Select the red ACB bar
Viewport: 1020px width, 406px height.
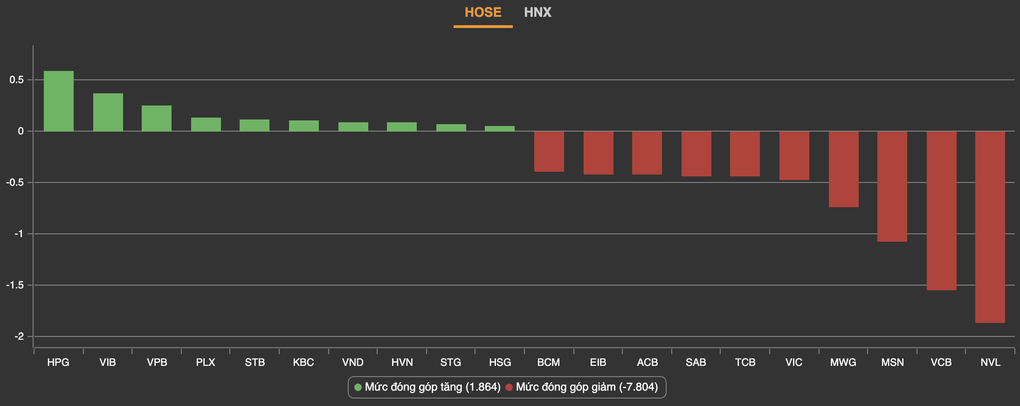tap(647, 152)
